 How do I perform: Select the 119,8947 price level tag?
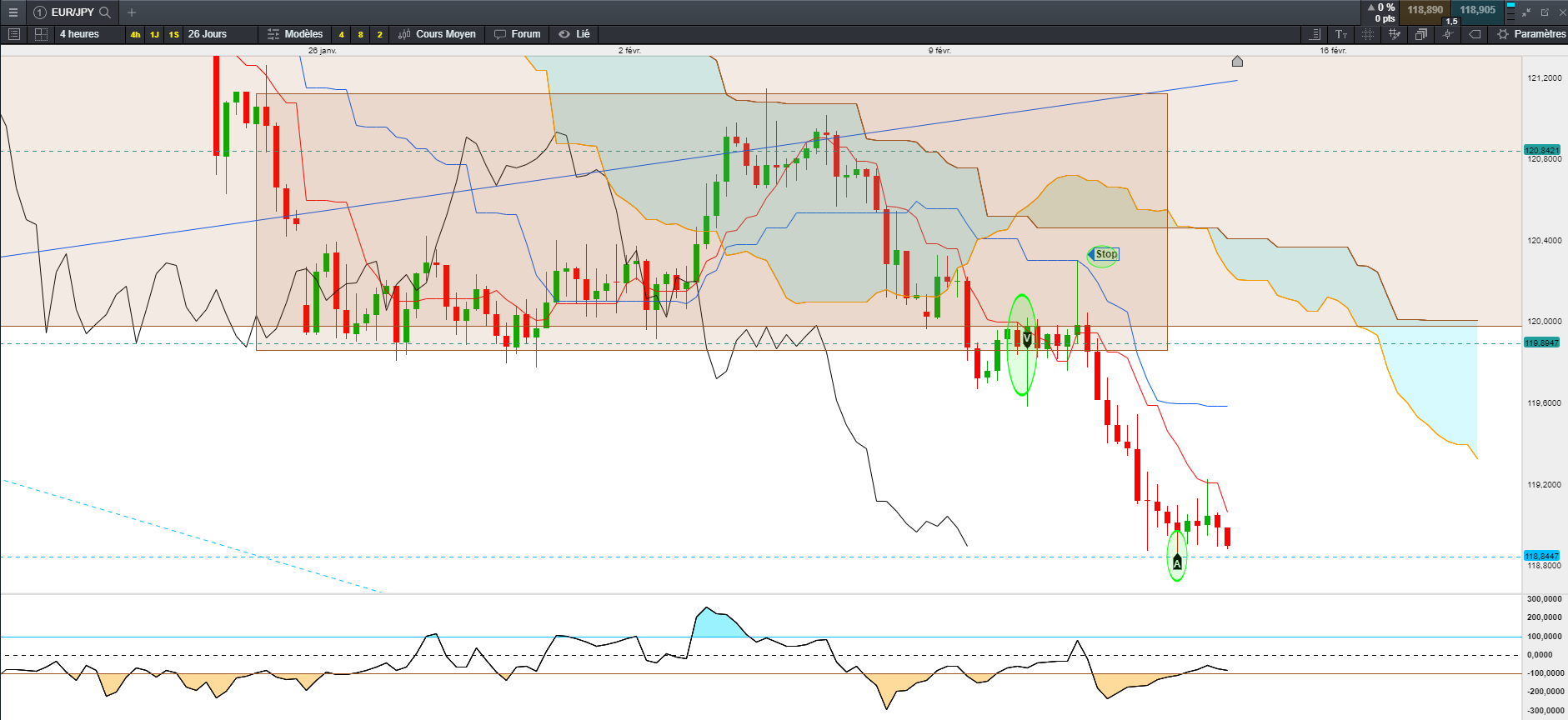point(1541,342)
